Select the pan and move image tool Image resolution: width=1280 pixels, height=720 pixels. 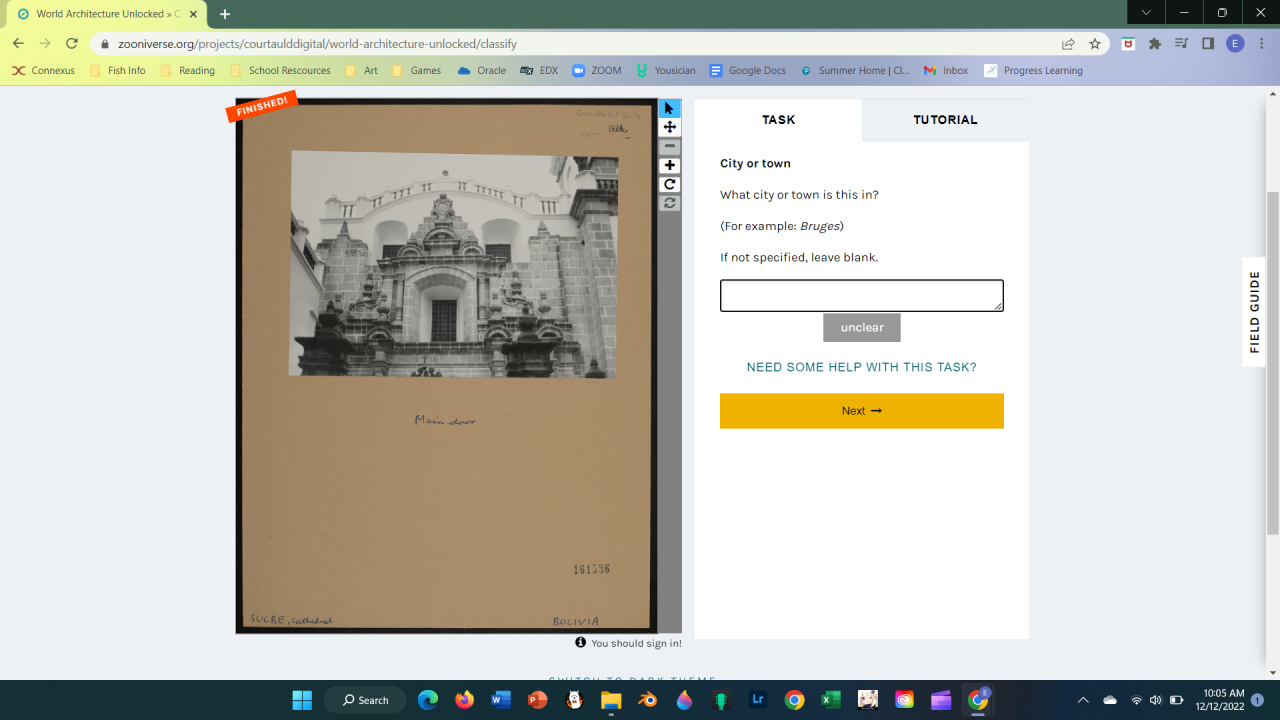click(x=670, y=127)
